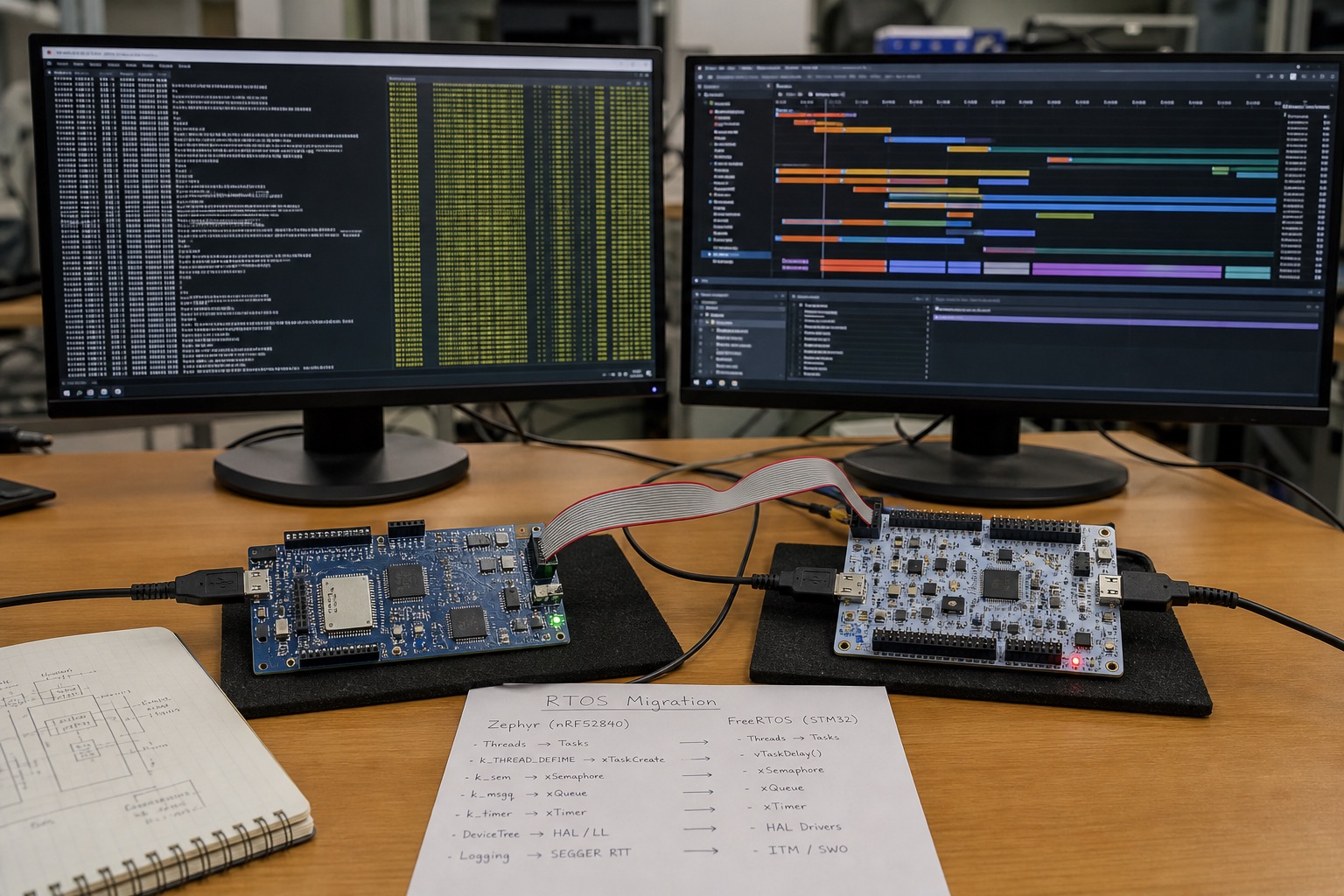Select the teal block ending the timeline bottom row
The image size is (1344, 896).
coord(1247,273)
